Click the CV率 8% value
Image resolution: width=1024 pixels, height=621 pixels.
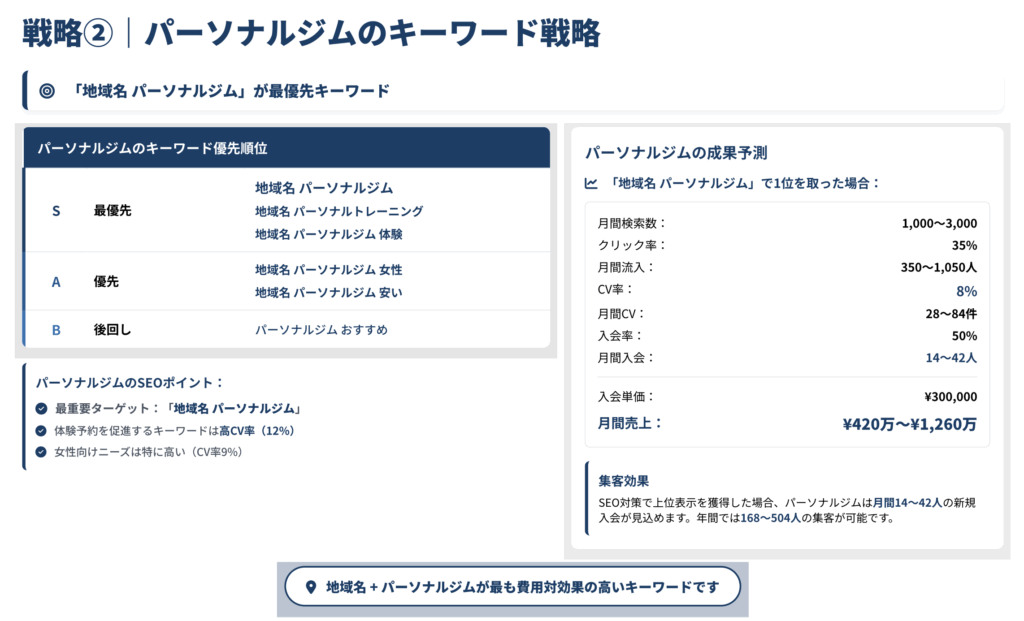[x=965, y=291]
